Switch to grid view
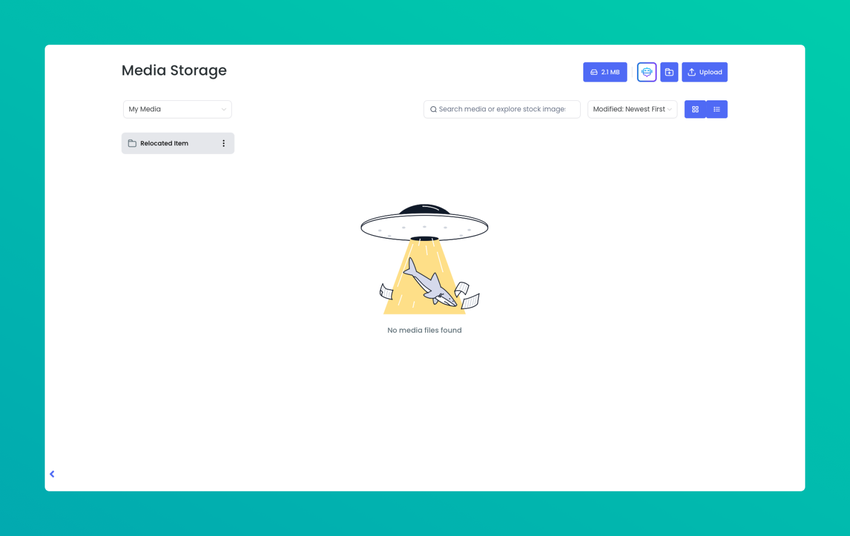Image resolution: width=850 pixels, height=536 pixels. tap(695, 109)
